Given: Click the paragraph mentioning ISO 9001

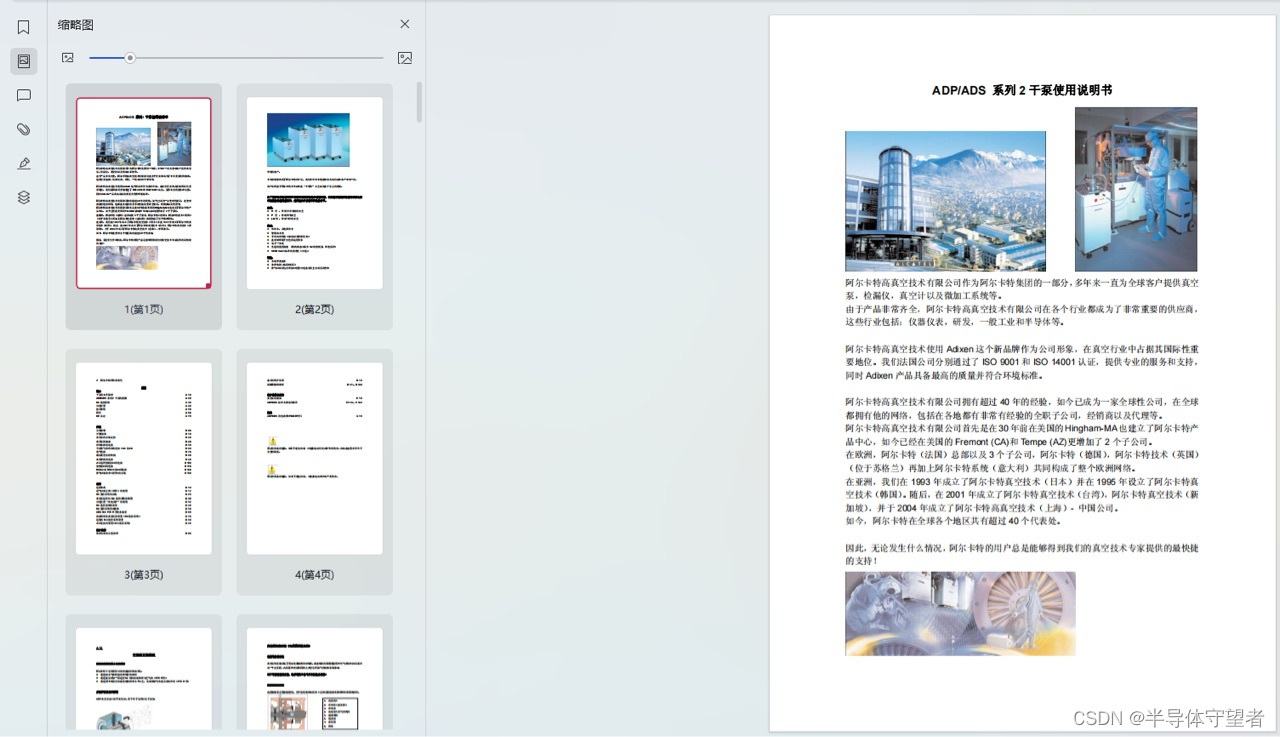Looking at the screenshot, I should (1022, 362).
